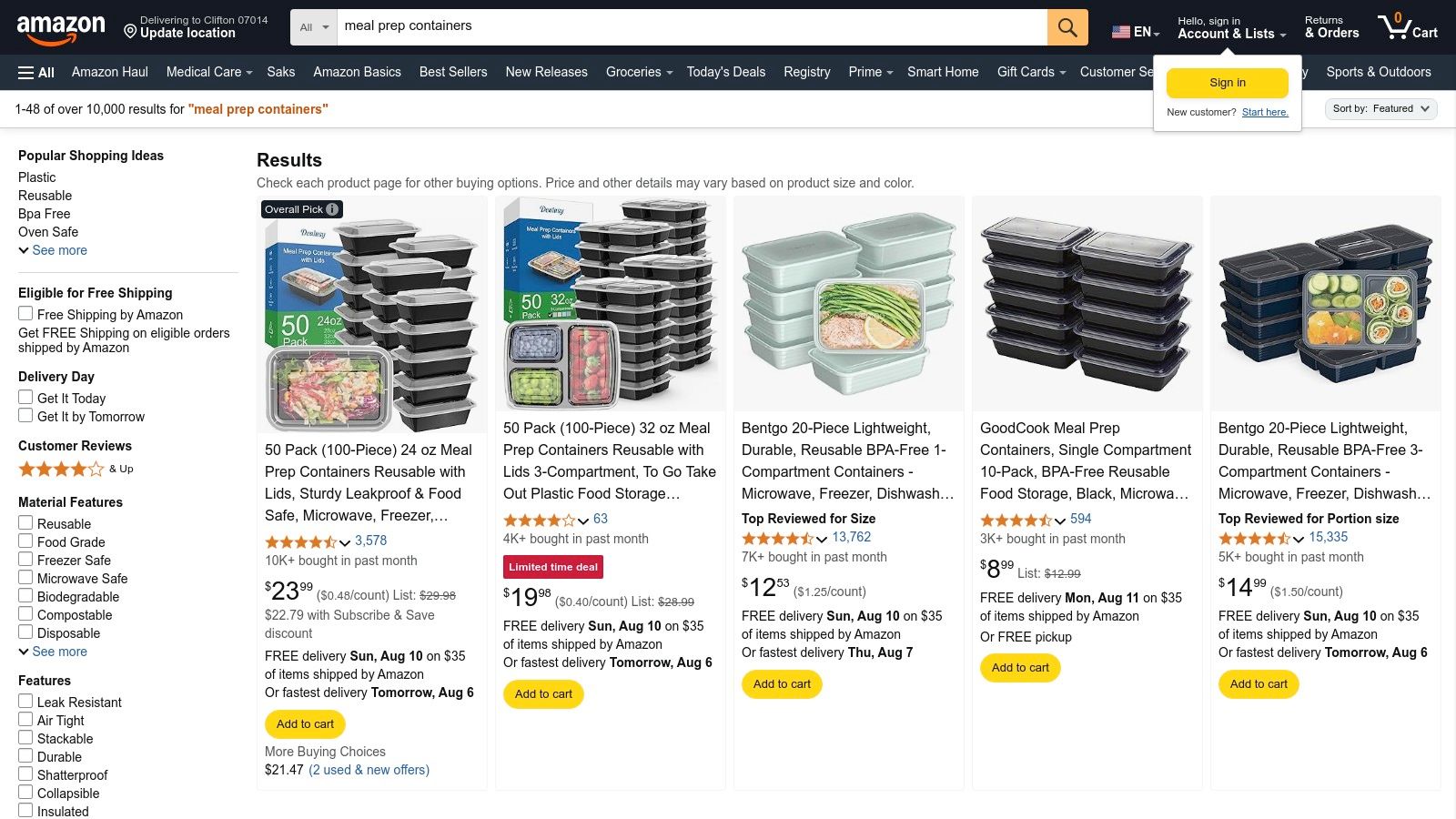Open the Today's Deals menu item
The image size is (1456, 819).
[x=725, y=72]
